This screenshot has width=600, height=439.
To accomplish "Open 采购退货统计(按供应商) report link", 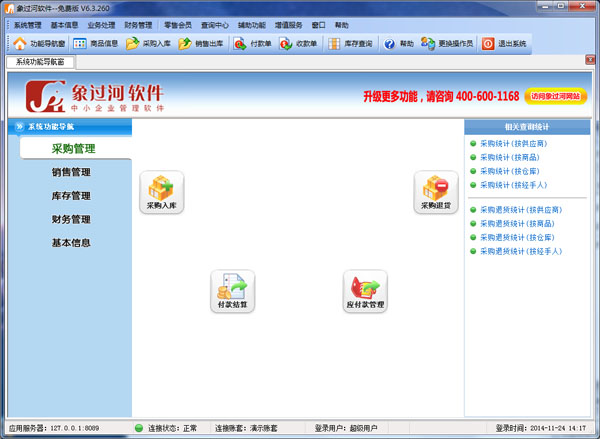I will pos(521,210).
